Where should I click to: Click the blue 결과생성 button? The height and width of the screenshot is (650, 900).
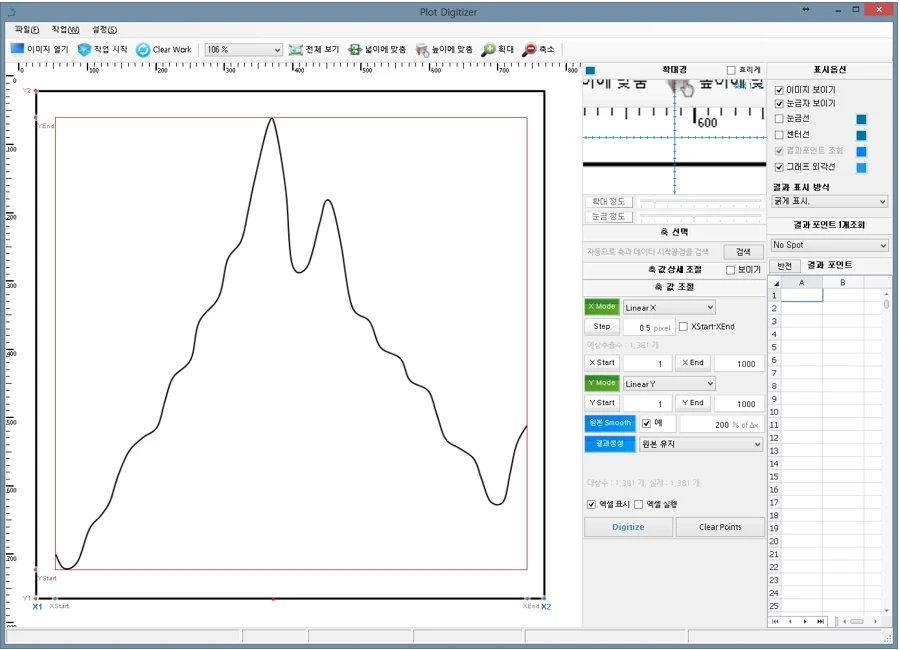pyautogui.click(x=610, y=444)
